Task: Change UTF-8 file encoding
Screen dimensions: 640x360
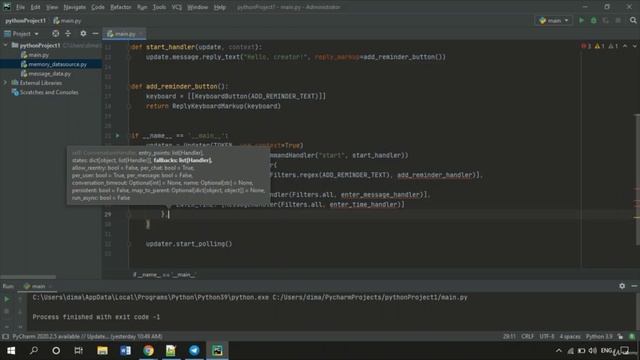Action: [547, 337]
